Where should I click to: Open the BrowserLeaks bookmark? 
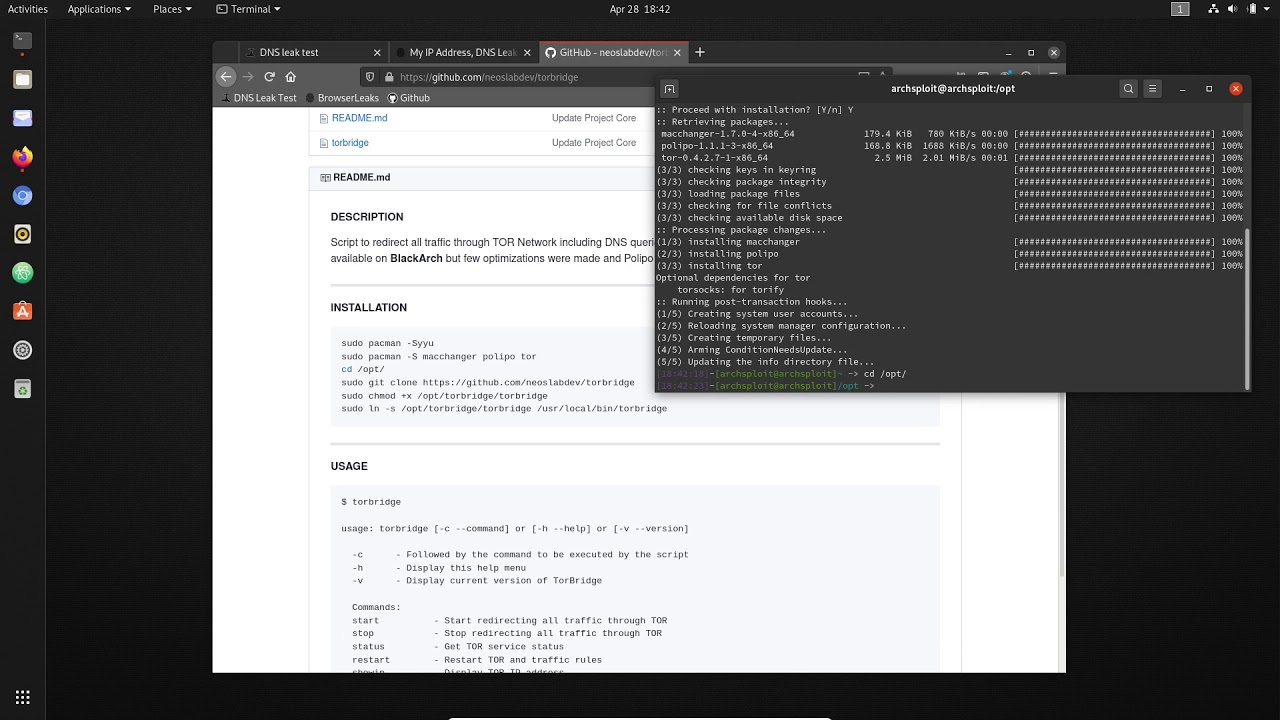pyautogui.click(x=344, y=98)
